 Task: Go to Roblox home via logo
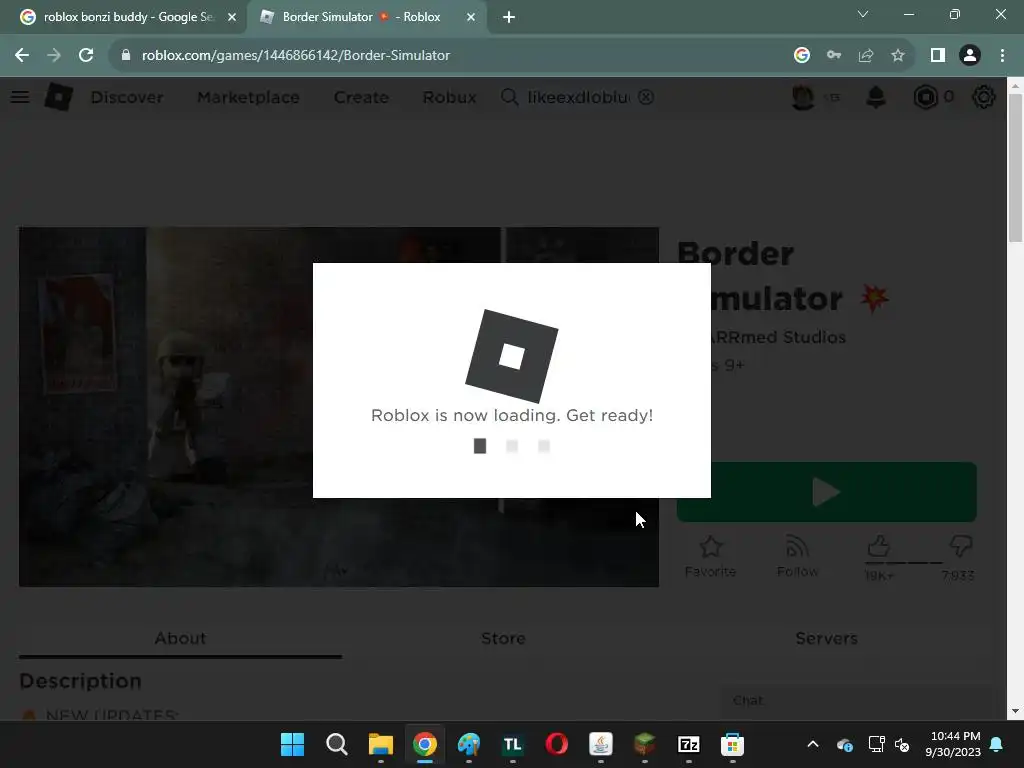pos(59,97)
